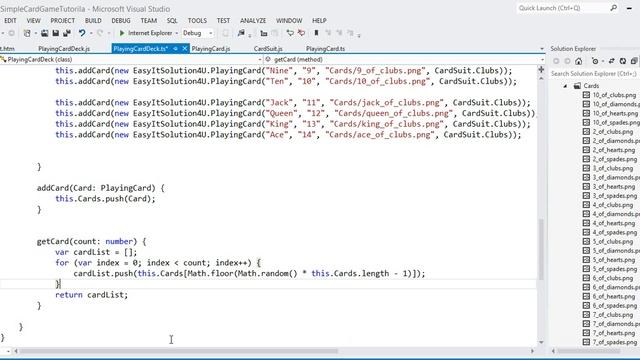Open the BUILD menu

tap(93, 20)
